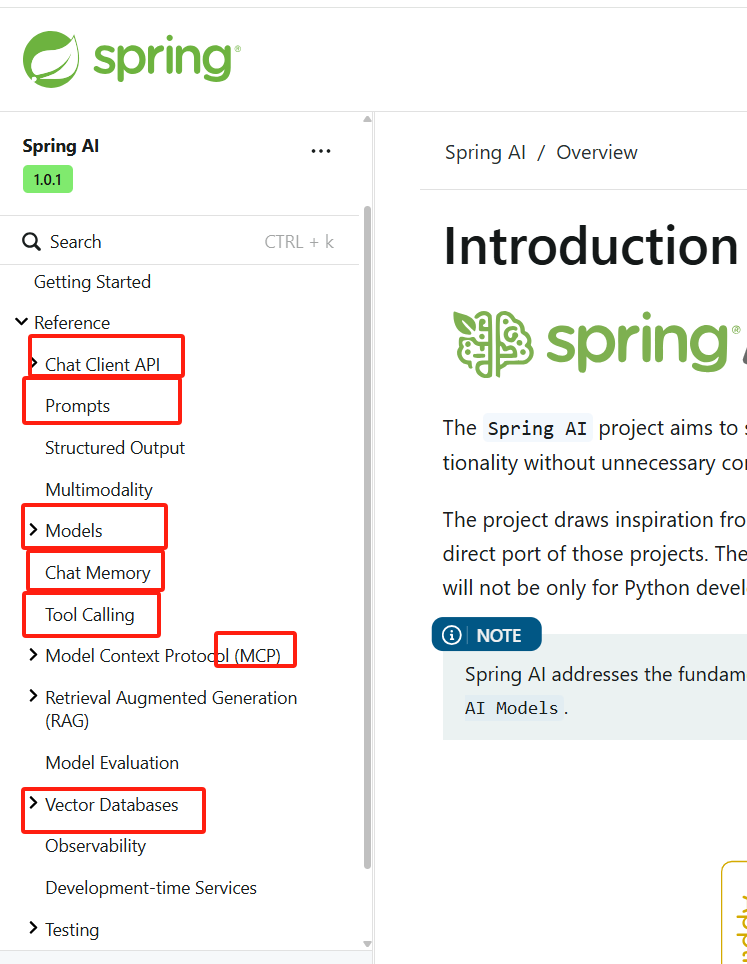Expand the Model Context Protocol chevron
Viewport: 747px width, 964px height.
tap(34, 655)
